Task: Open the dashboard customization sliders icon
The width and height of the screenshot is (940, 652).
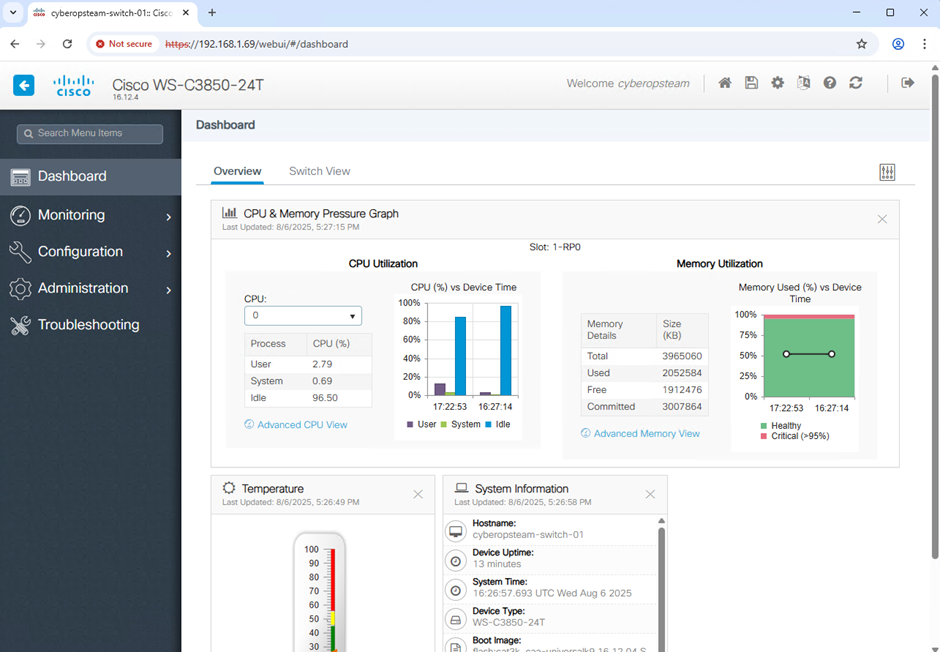Action: (x=887, y=173)
